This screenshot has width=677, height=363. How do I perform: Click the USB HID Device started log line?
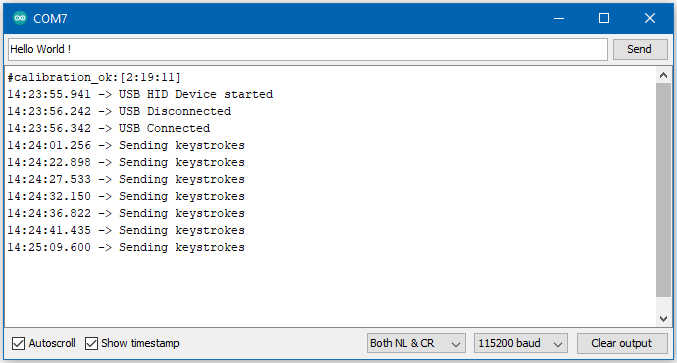tap(140, 94)
